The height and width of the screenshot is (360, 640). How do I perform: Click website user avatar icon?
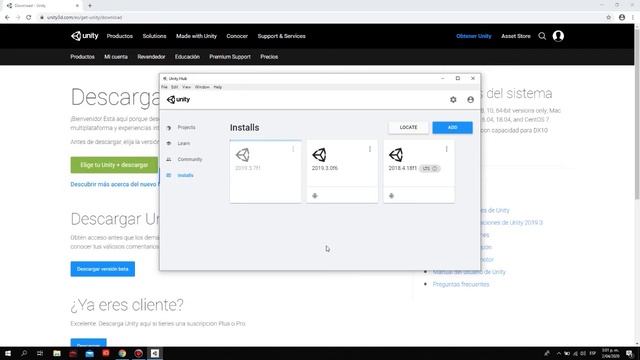pyautogui.click(x=558, y=36)
